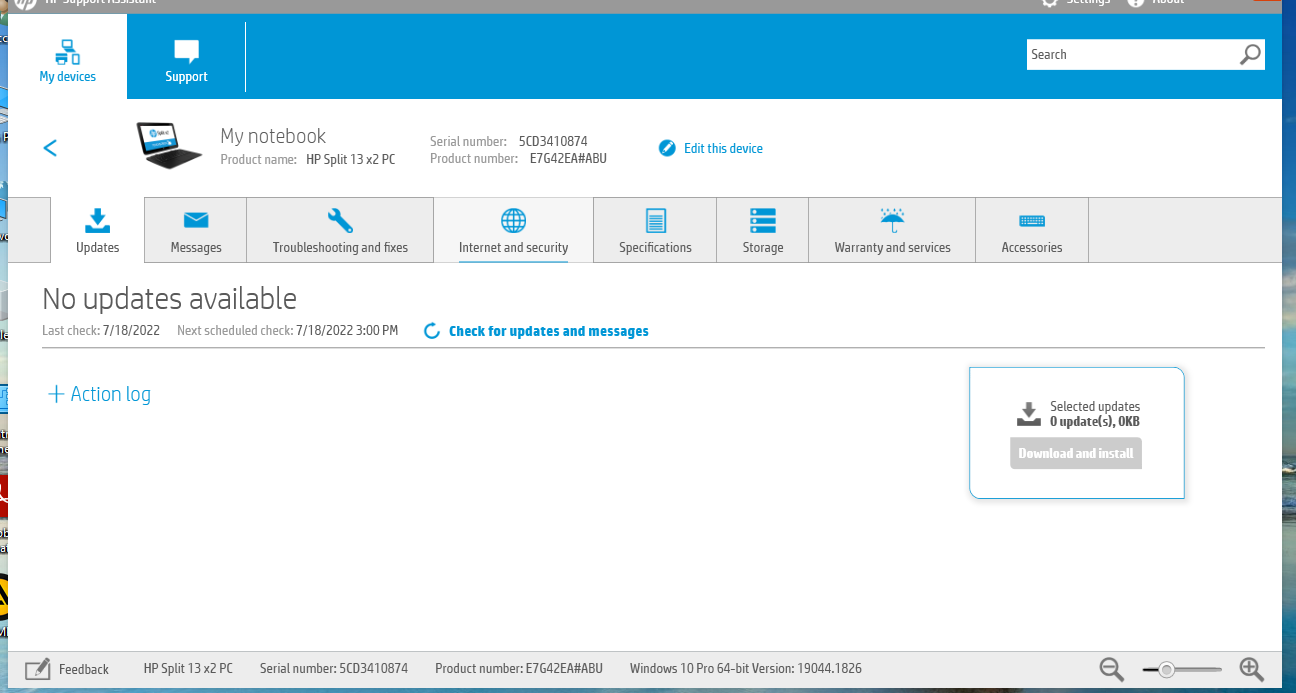Click "Windows 10 Pro 64-bit Version: 19044.1826"
1296x693 pixels.
click(x=746, y=669)
